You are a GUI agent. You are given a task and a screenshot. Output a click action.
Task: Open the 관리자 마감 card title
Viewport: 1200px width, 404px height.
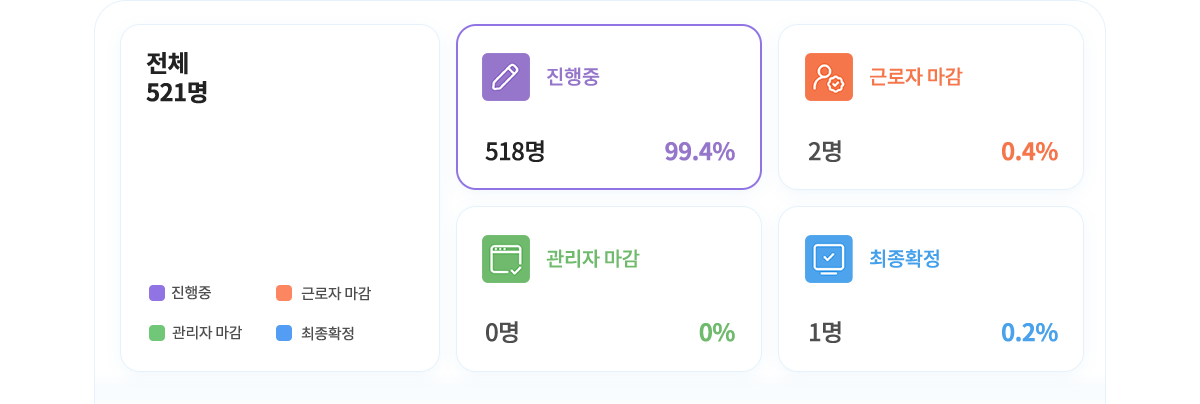pyautogui.click(x=593, y=259)
